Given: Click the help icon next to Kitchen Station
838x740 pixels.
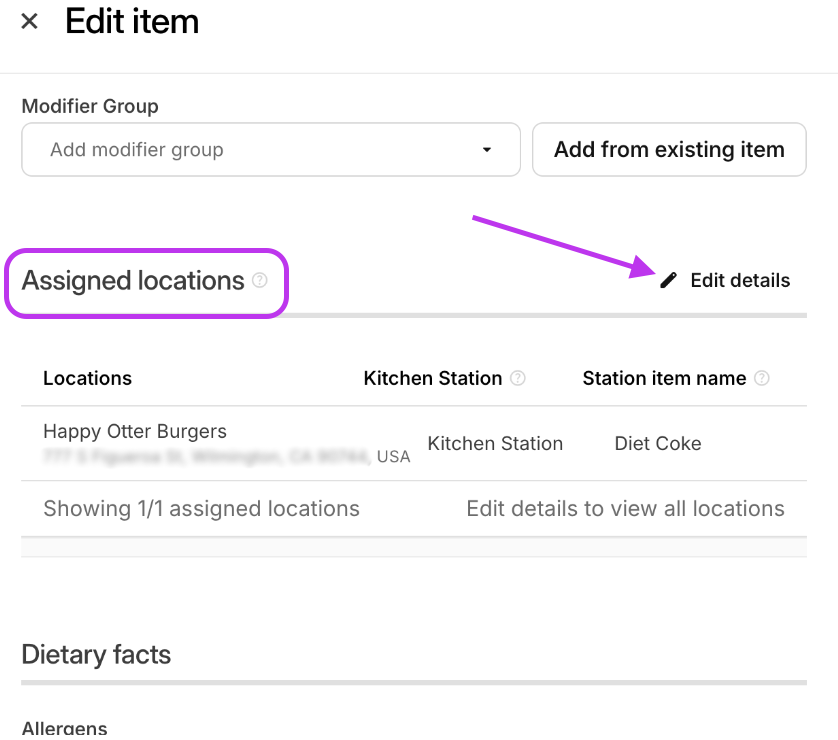Looking at the screenshot, I should click(x=518, y=378).
